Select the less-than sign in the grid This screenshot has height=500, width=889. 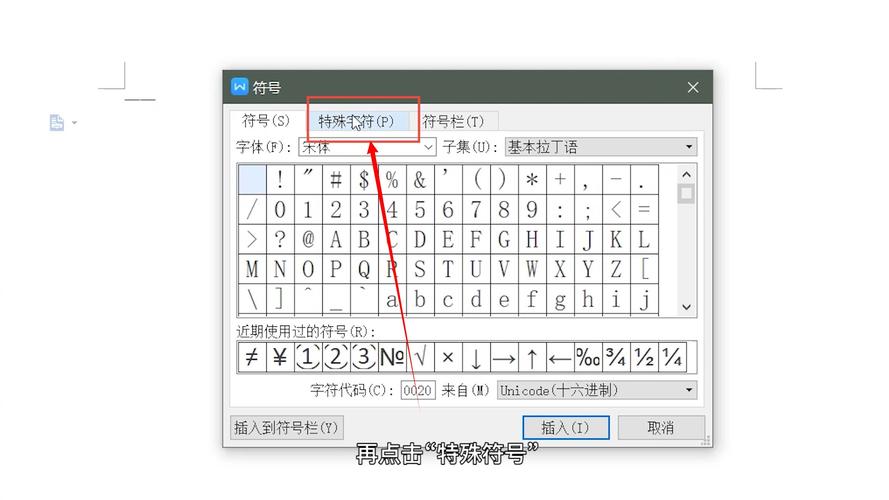(616, 210)
